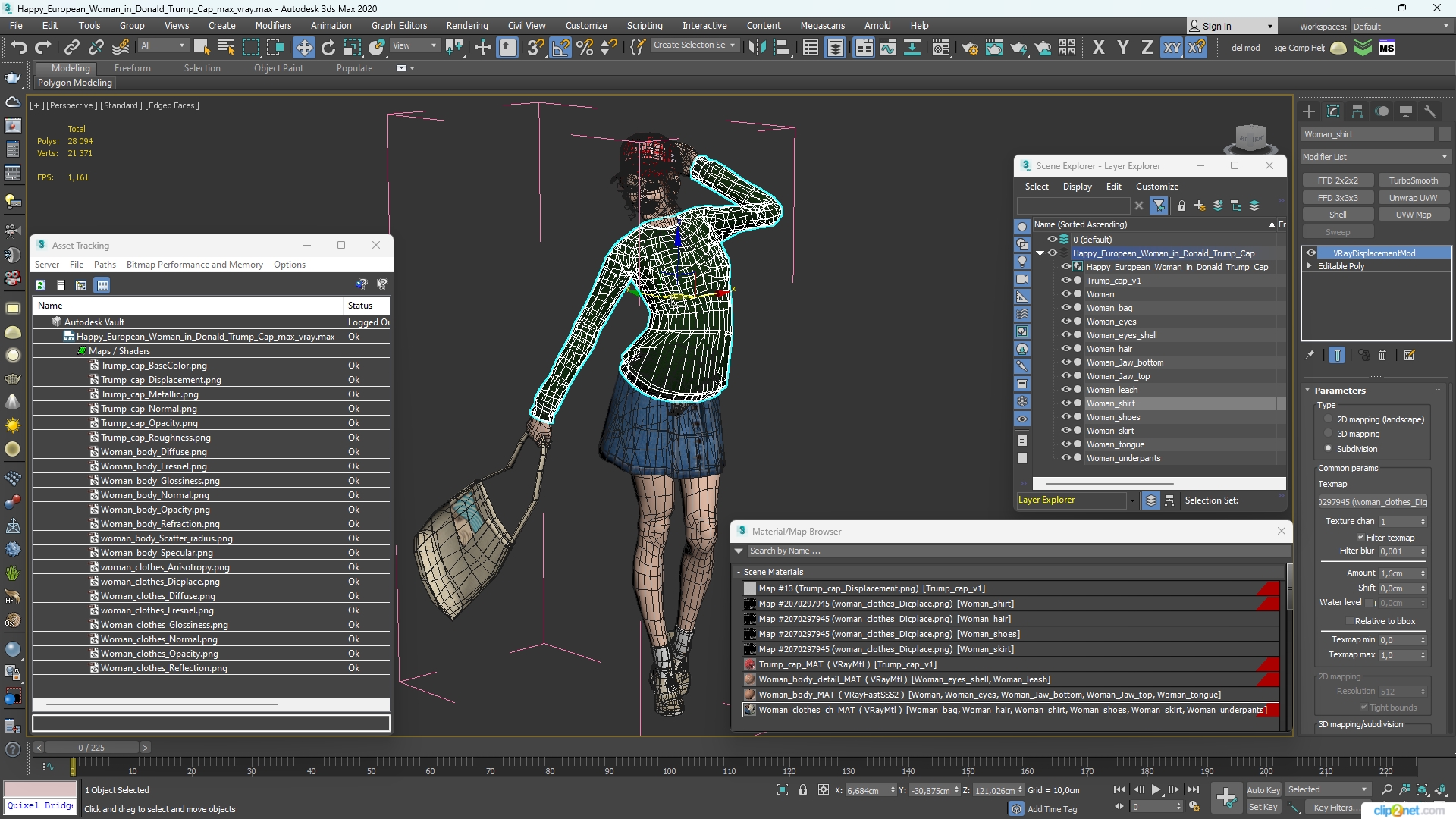Switch to the Freeform ribbon tab
Screen dimensions: 1456x819
pyautogui.click(x=133, y=68)
